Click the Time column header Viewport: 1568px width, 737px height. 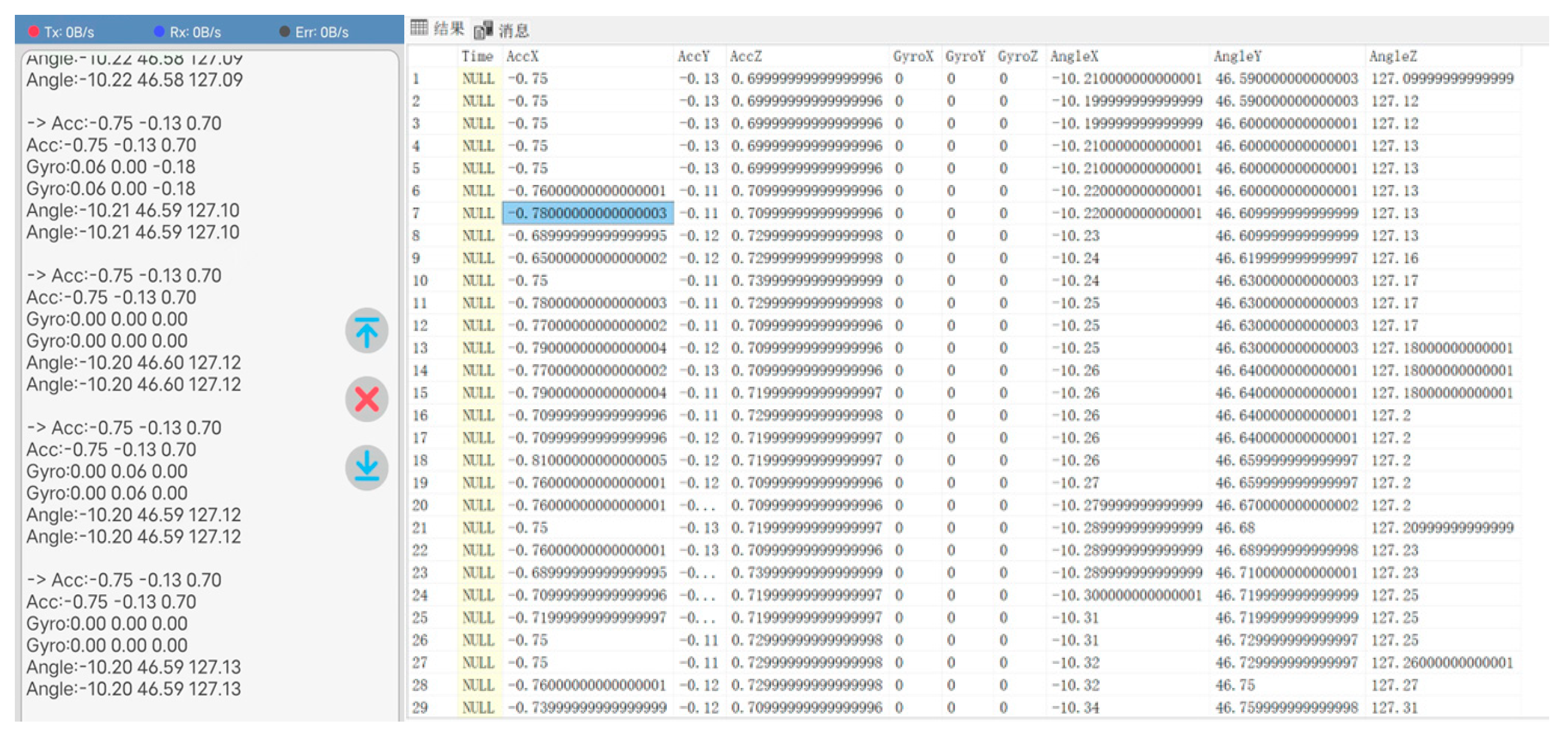pos(477,56)
